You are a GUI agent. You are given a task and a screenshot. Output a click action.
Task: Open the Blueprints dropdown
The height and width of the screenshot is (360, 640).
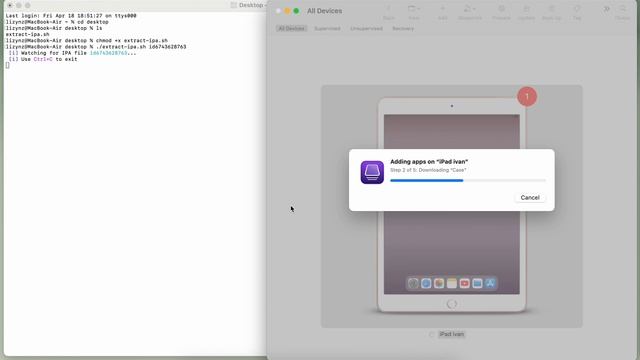pyautogui.click(x=470, y=12)
